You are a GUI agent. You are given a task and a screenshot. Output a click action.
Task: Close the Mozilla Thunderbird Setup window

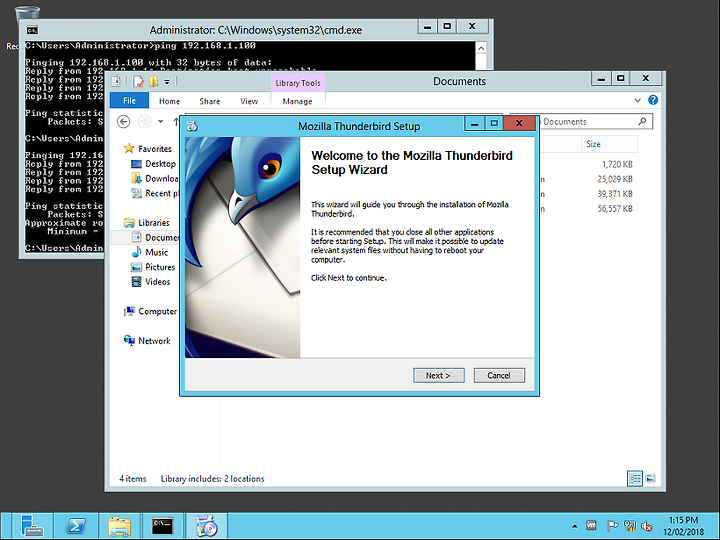click(519, 123)
